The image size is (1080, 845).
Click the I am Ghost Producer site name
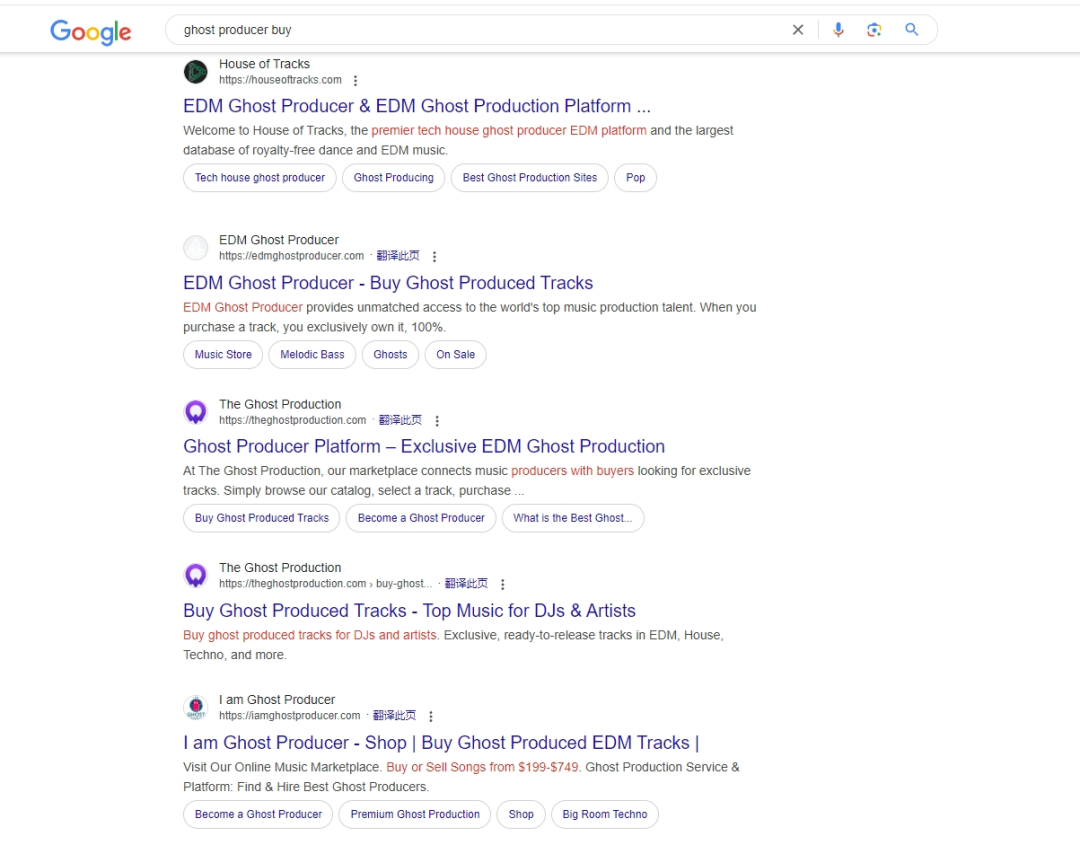click(277, 700)
